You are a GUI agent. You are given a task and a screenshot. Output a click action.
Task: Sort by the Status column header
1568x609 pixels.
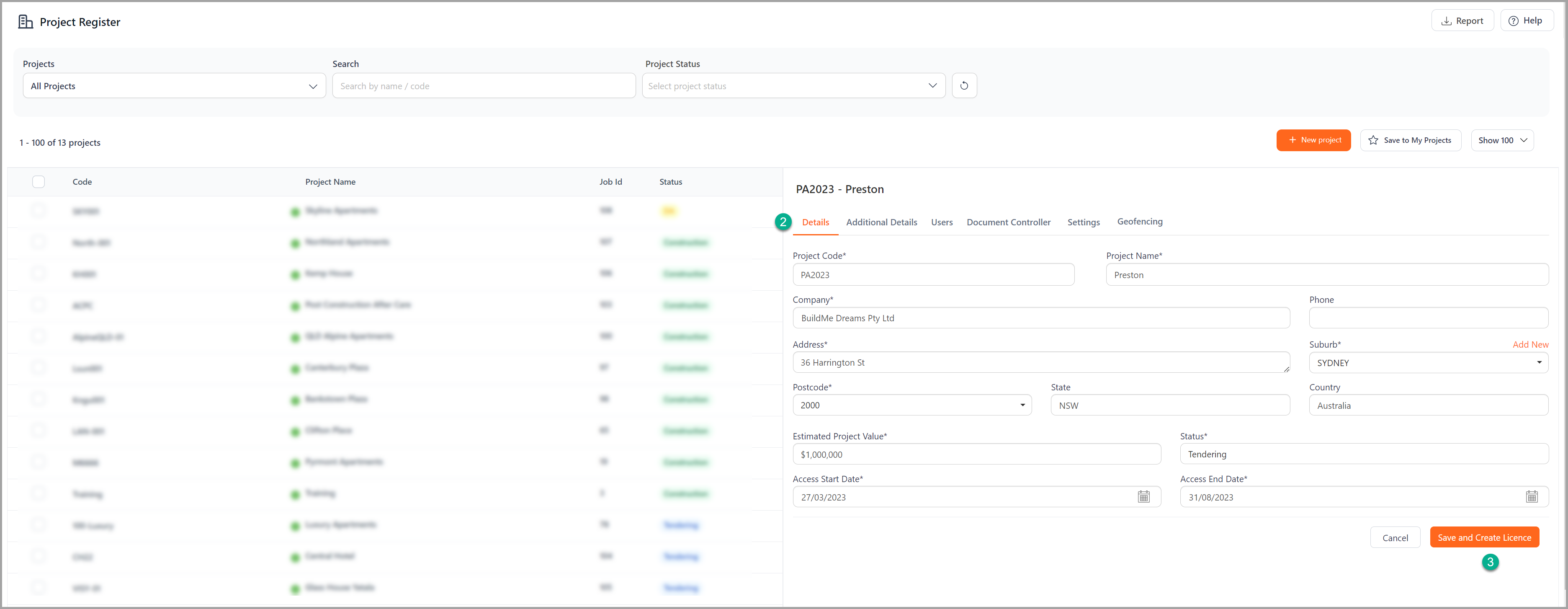coord(671,181)
